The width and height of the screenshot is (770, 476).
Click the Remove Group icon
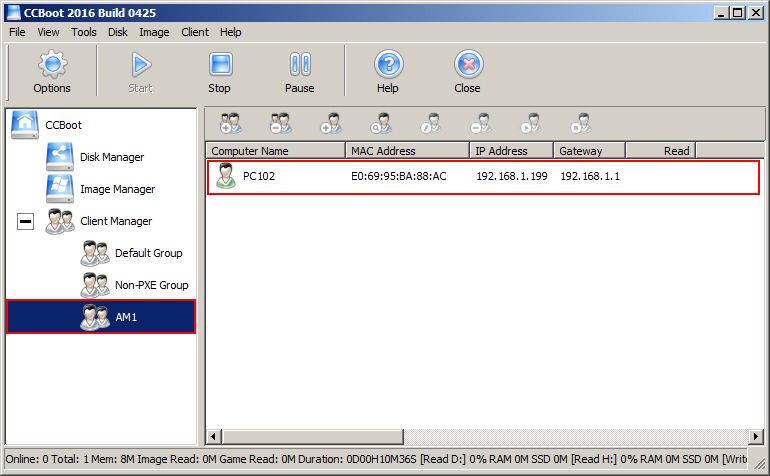click(281, 123)
